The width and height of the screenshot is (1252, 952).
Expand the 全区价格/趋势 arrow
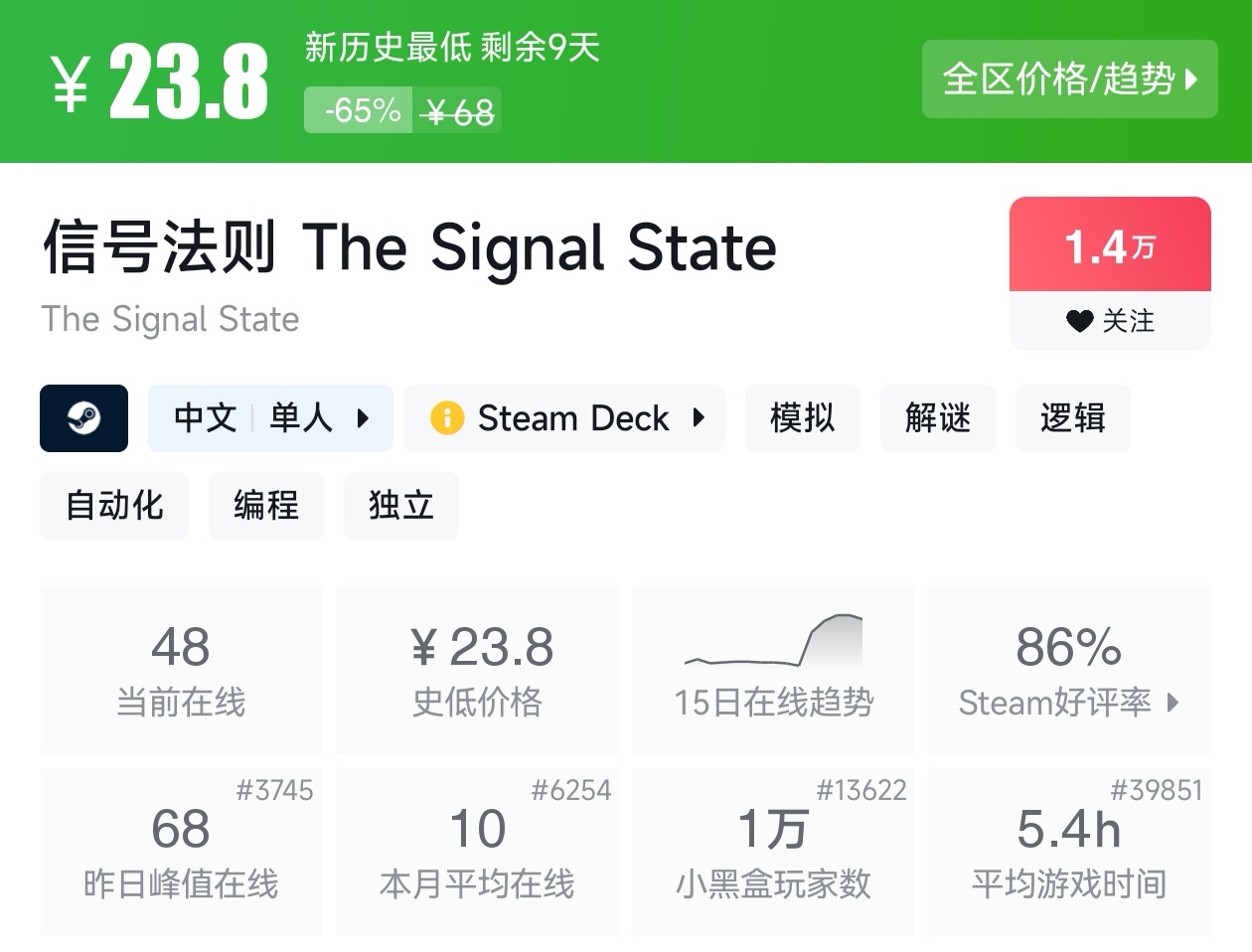coord(1192,79)
